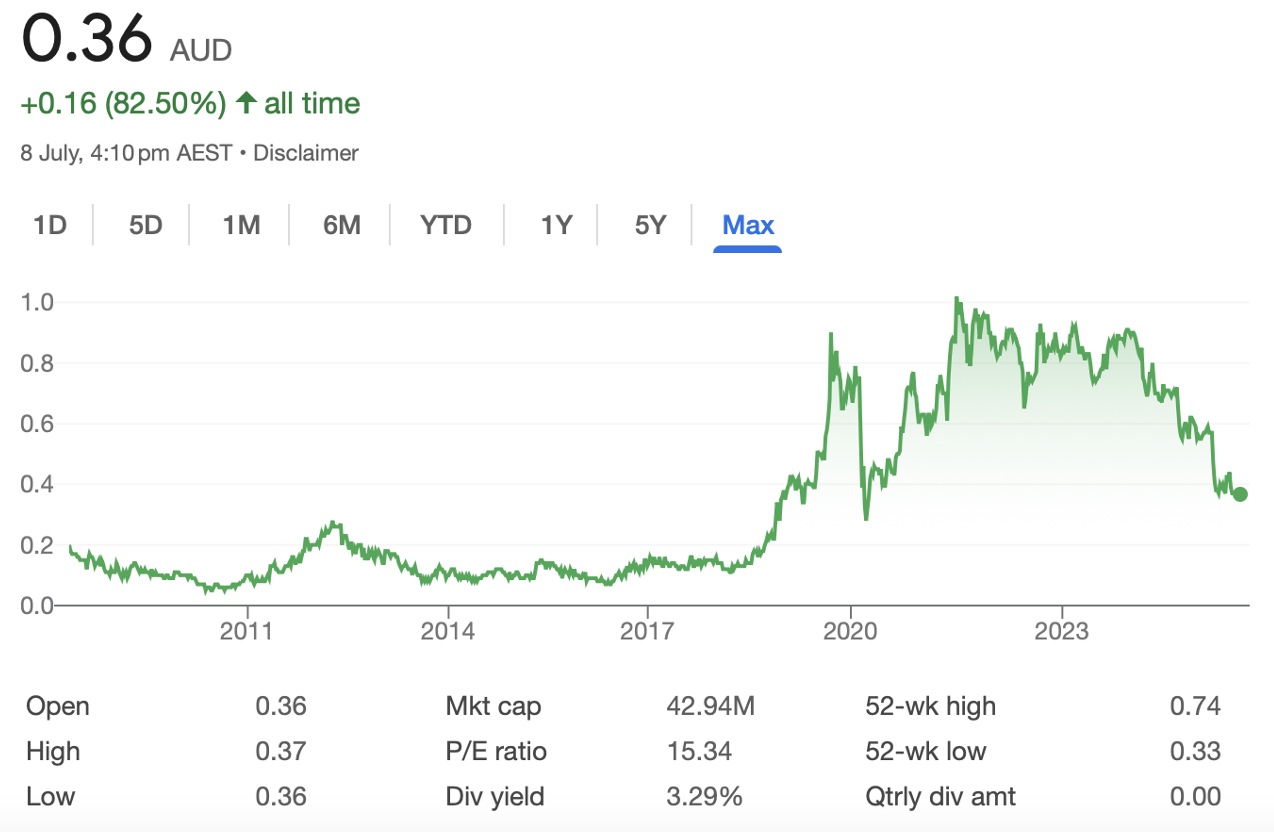This screenshot has height=832, width=1274.
Task: Select the 5D range tab
Action: point(145,225)
